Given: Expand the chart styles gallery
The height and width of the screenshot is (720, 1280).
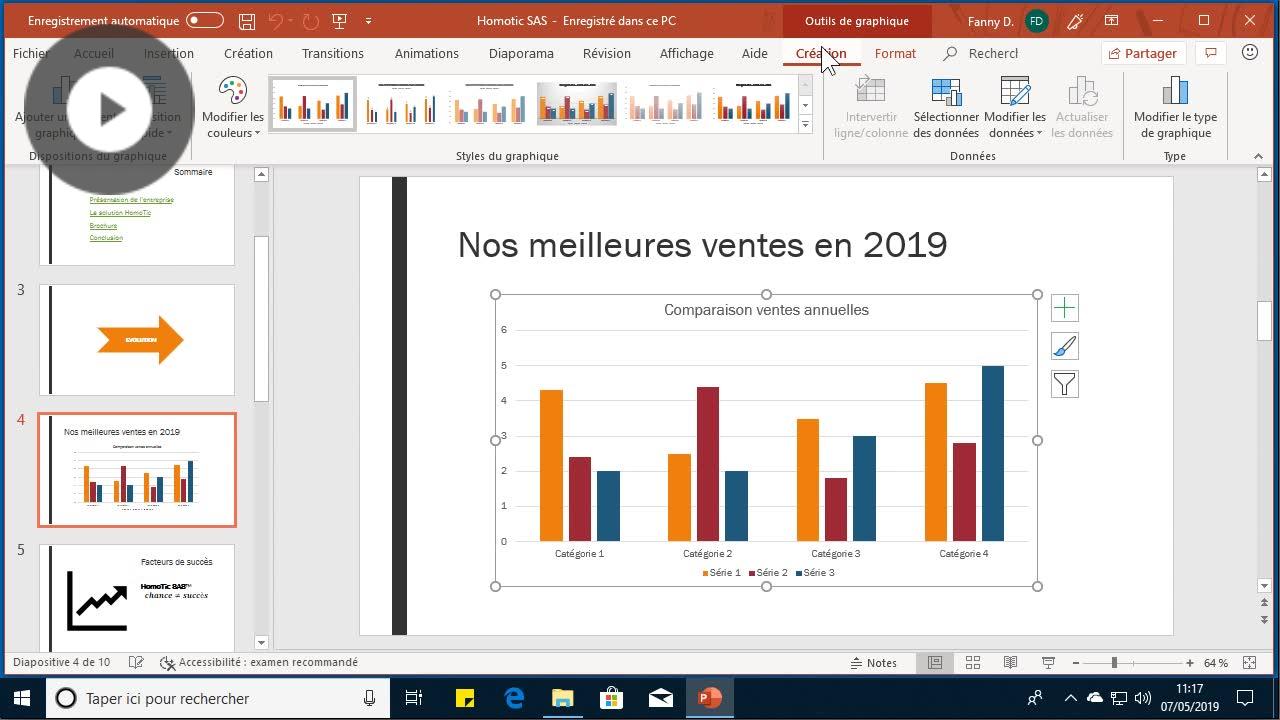Looking at the screenshot, I should (x=805, y=125).
